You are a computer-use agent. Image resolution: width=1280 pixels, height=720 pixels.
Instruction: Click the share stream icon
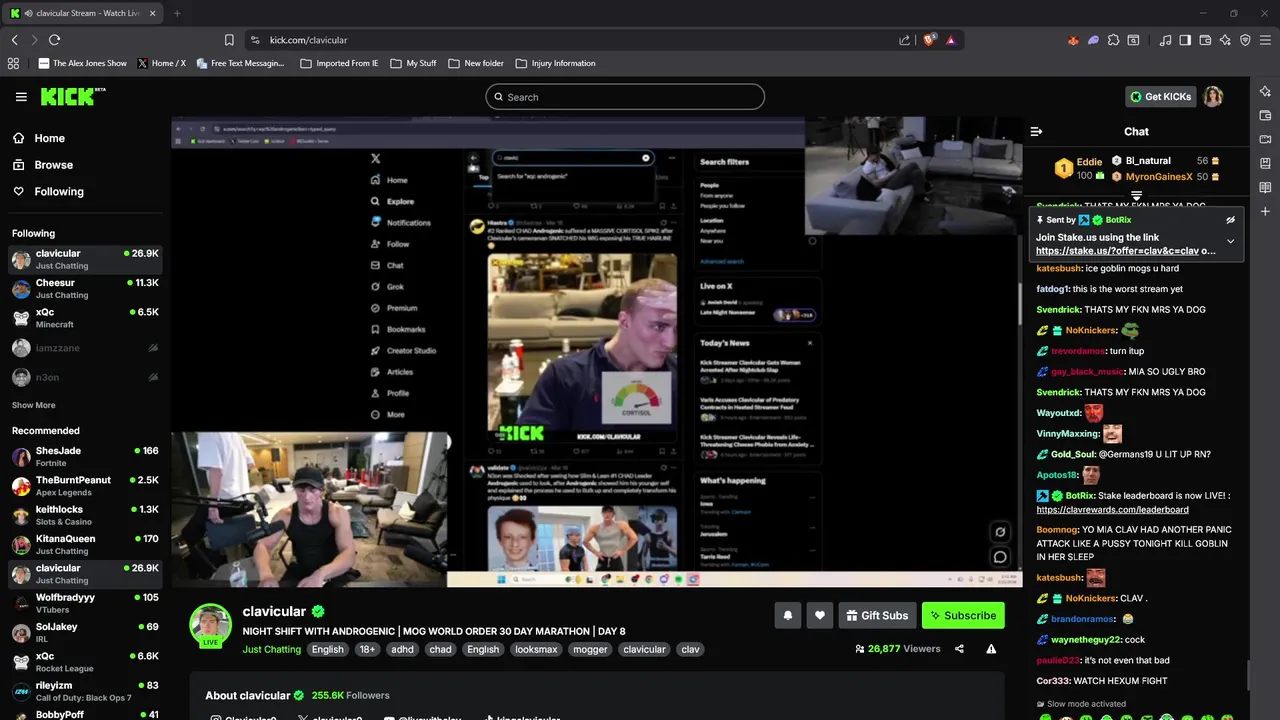coord(959,649)
